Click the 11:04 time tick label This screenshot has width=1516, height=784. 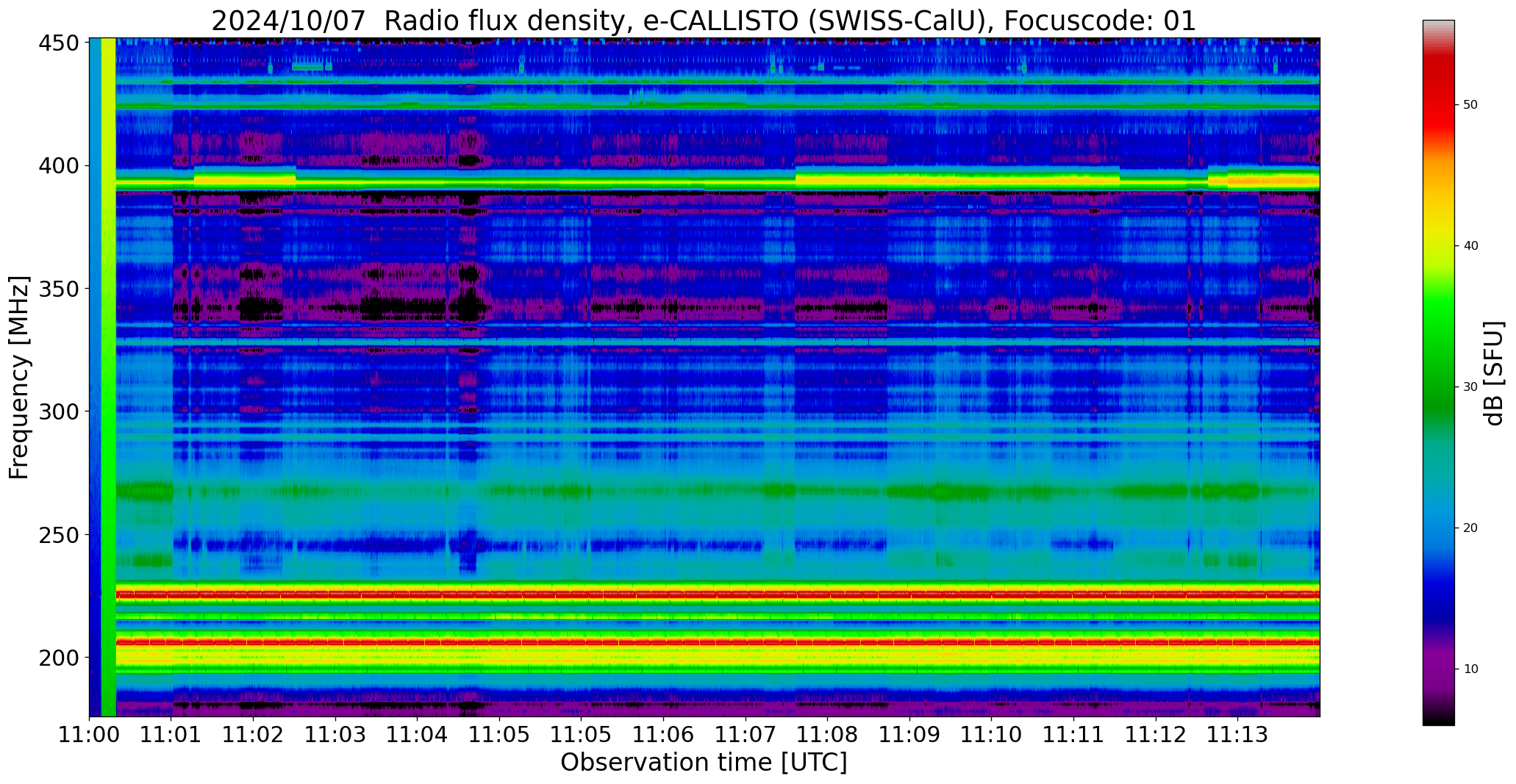pos(418,735)
